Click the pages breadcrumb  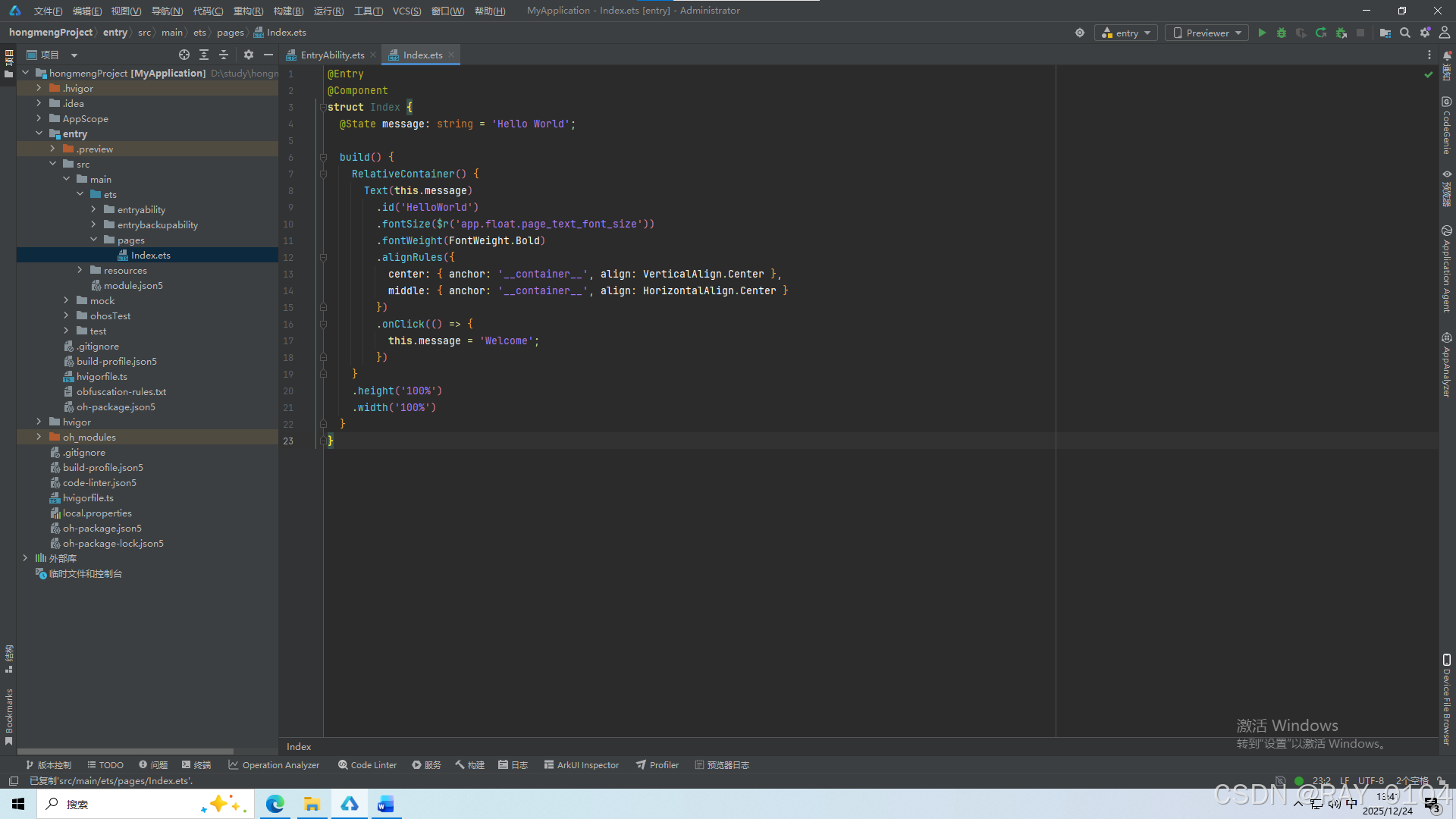tap(230, 33)
